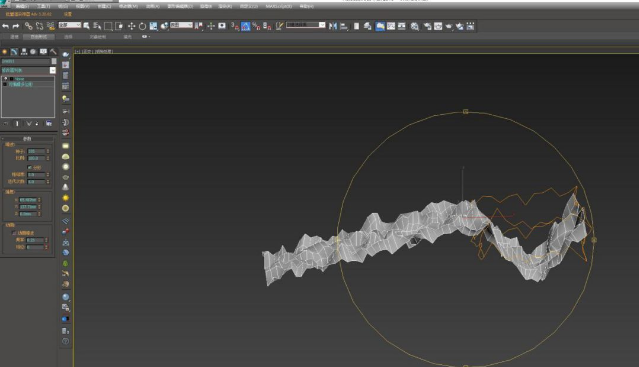
Task: Click the Undo arrow in main toolbar
Action: point(5,26)
